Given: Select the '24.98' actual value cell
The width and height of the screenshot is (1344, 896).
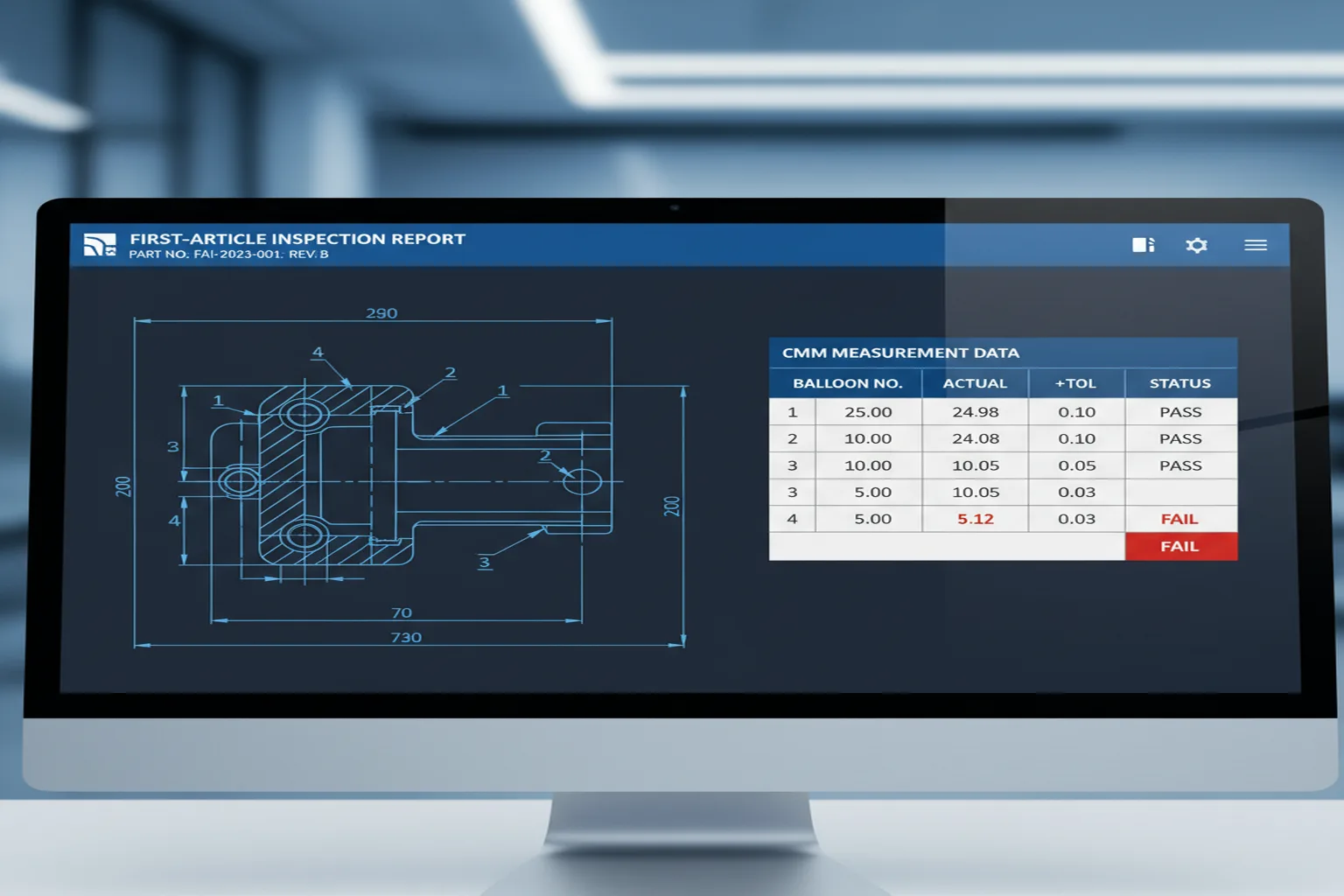Looking at the screenshot, I should coord(975,412).
